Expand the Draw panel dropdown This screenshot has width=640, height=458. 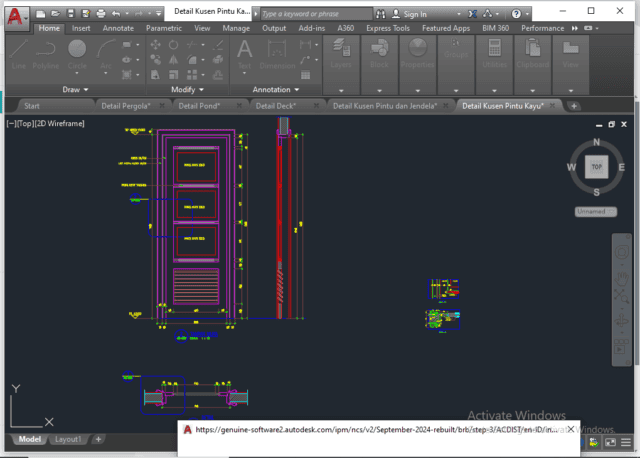click(76, 89)
